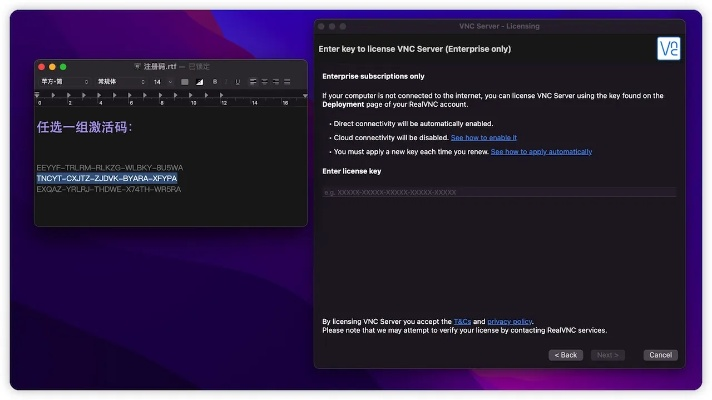The image size is (712, 400).
Task: Toggle italic formatting in TextEdit toolbar
Action: point(226,82)
